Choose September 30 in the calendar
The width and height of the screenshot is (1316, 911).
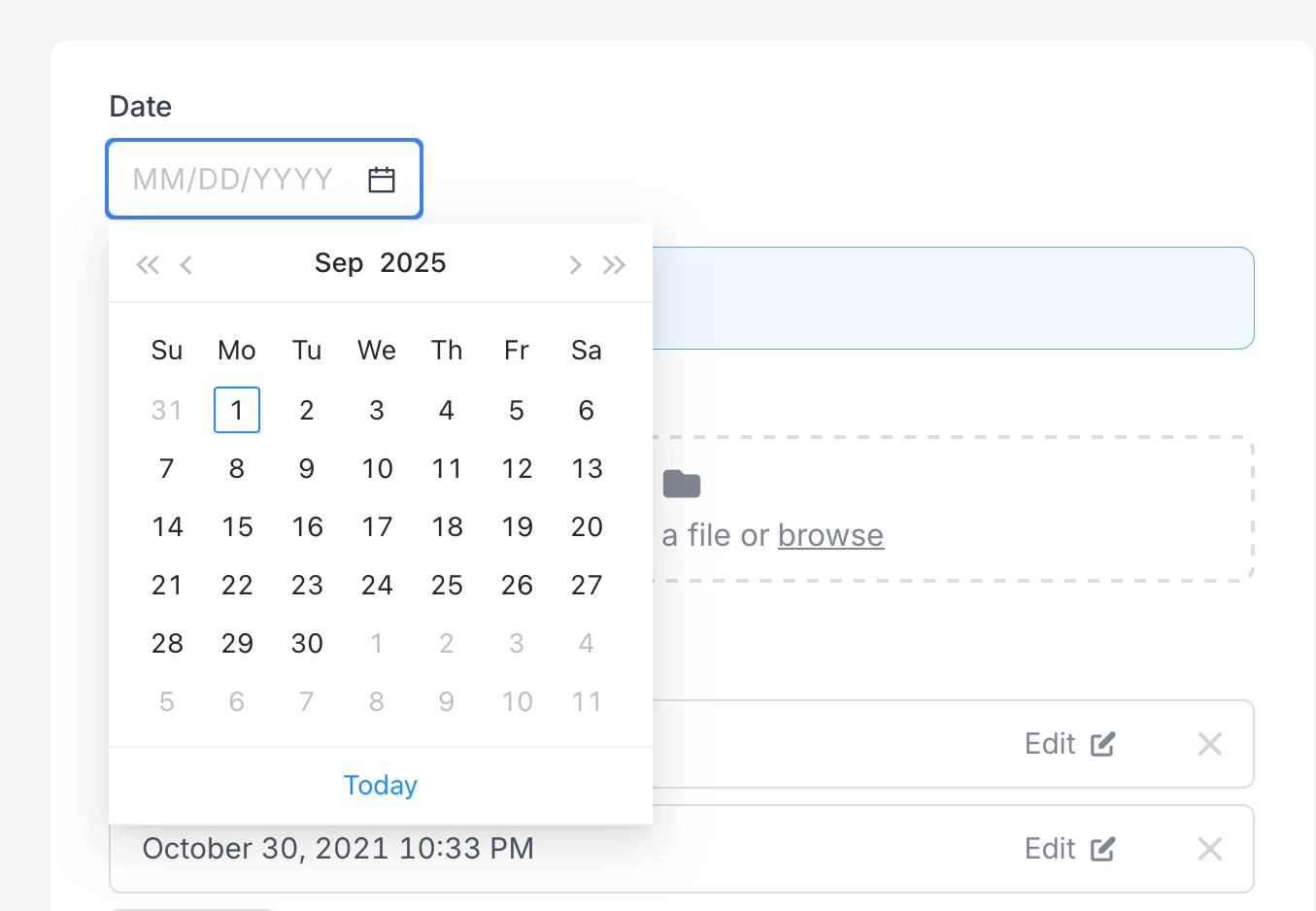click(307, 643)
